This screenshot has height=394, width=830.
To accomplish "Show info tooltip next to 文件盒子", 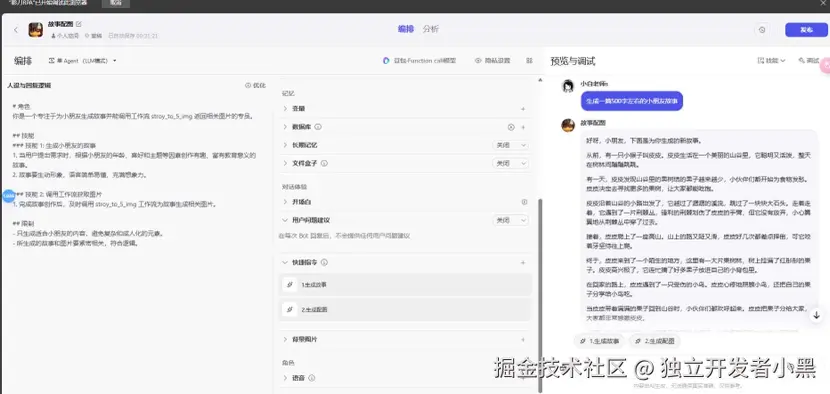I will (x=324, y=163).
